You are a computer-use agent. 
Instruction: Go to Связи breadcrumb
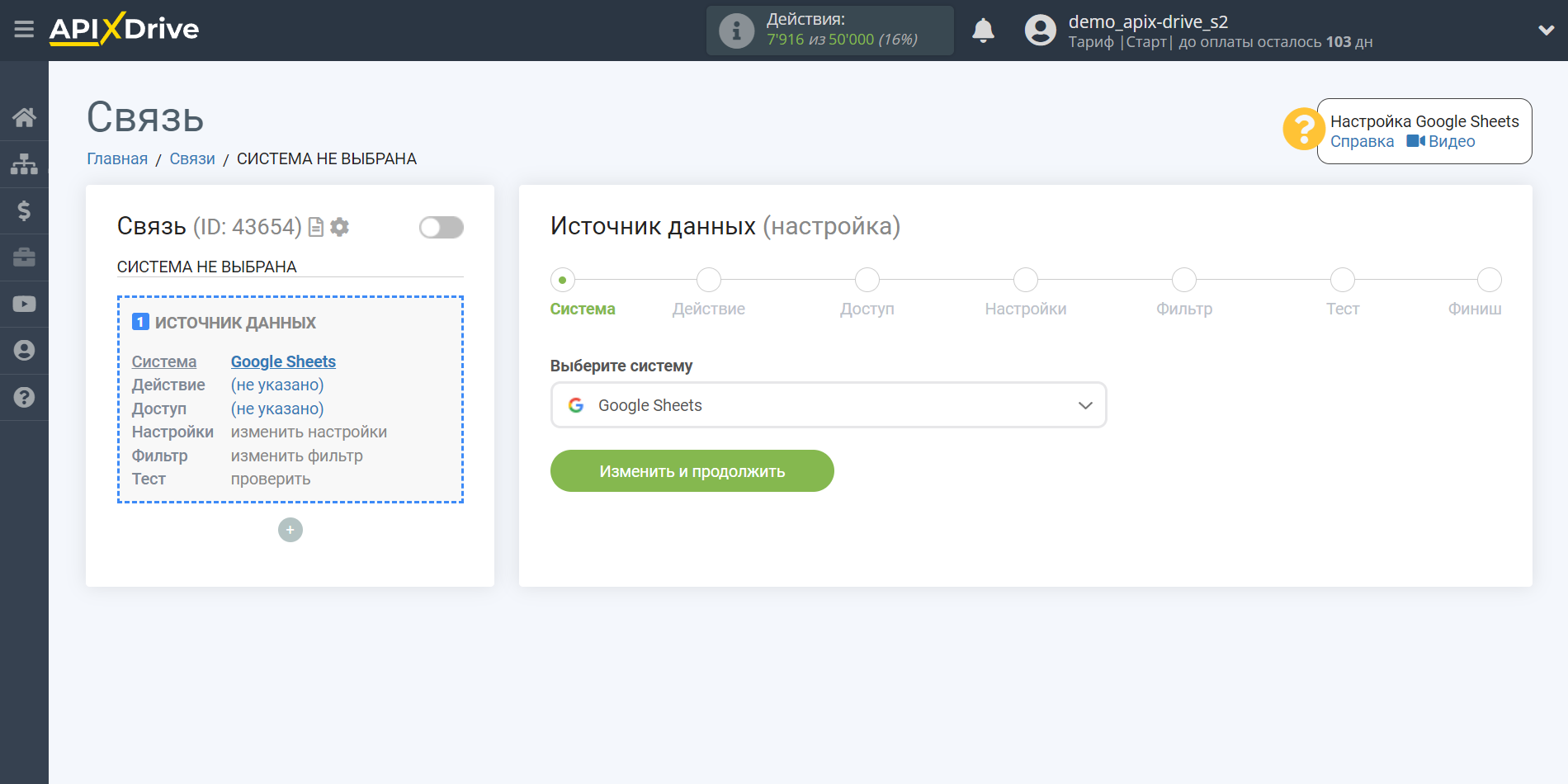tap(192, 158)
